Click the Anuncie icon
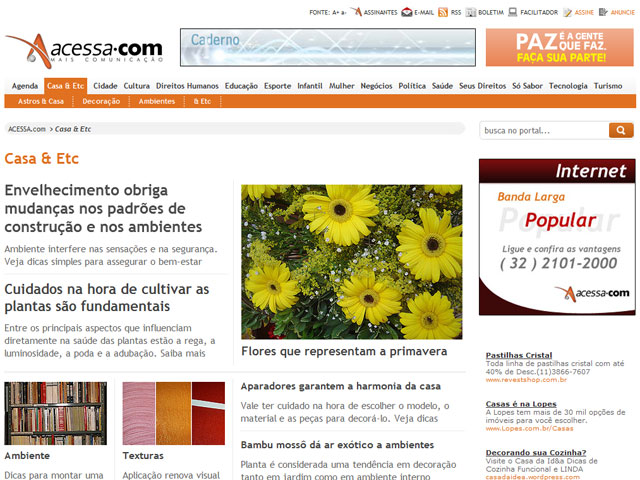This screenshot has width=640, height=480. (x=603, y=12)
